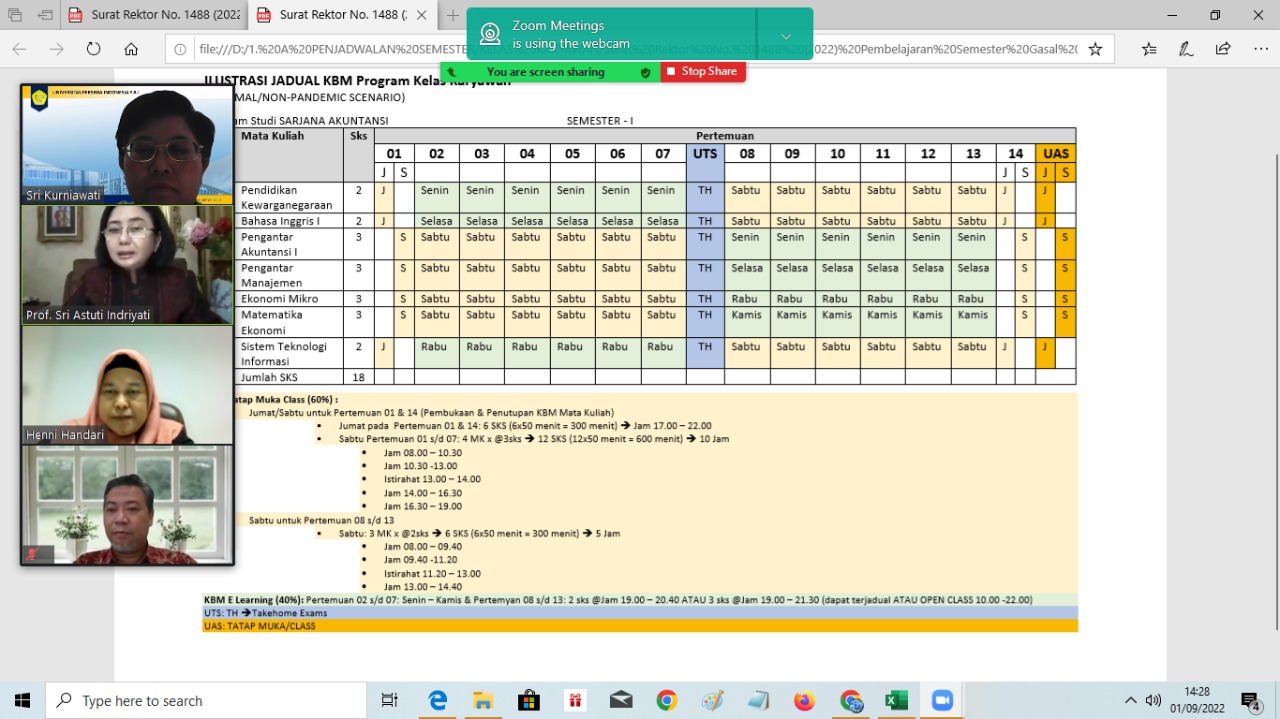Click the 'Bahasa Inggris I' course cell
The image size is (1280, 719).
tap(290, 221)
